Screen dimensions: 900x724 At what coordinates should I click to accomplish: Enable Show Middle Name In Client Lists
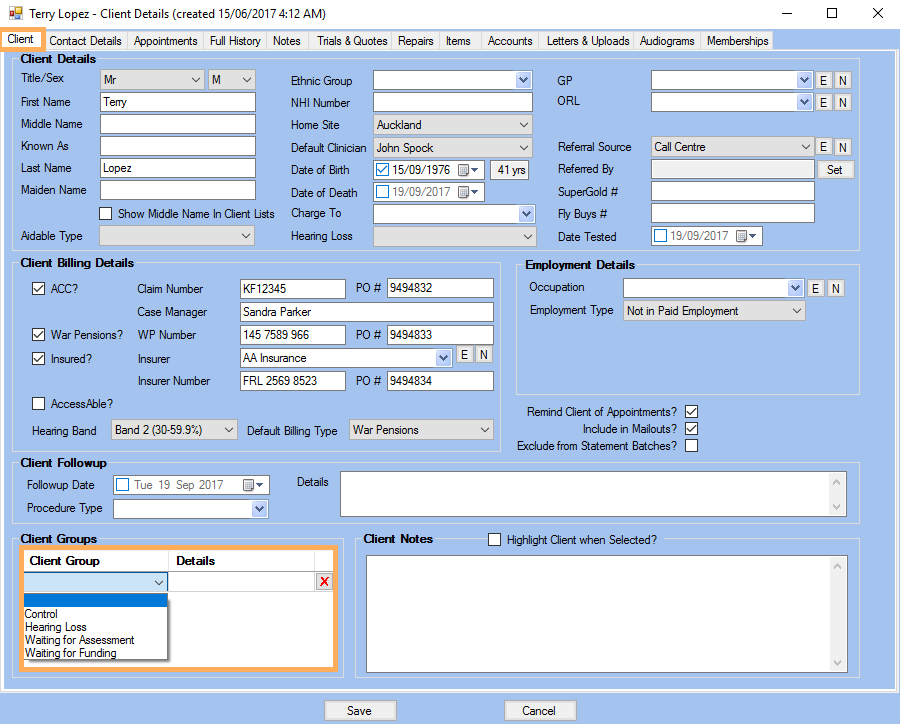pos(105,212)
